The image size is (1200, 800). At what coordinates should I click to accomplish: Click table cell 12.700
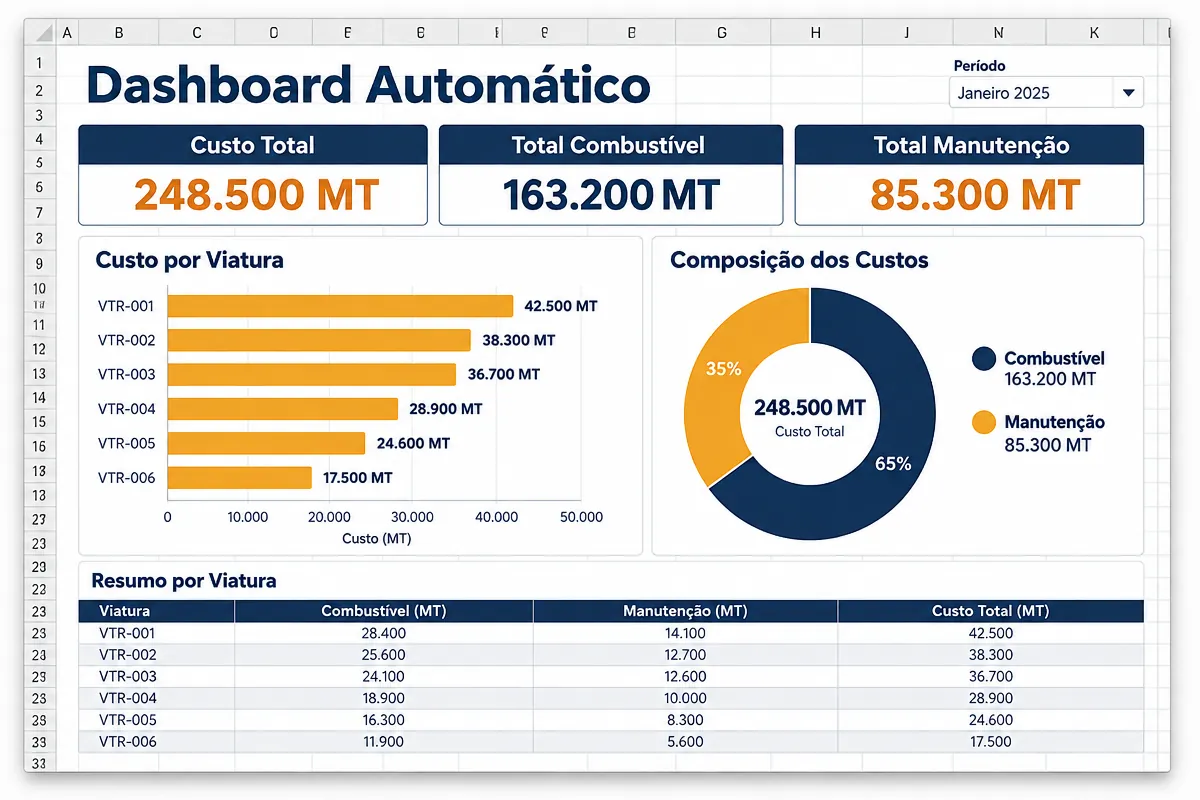pos(685,655)
